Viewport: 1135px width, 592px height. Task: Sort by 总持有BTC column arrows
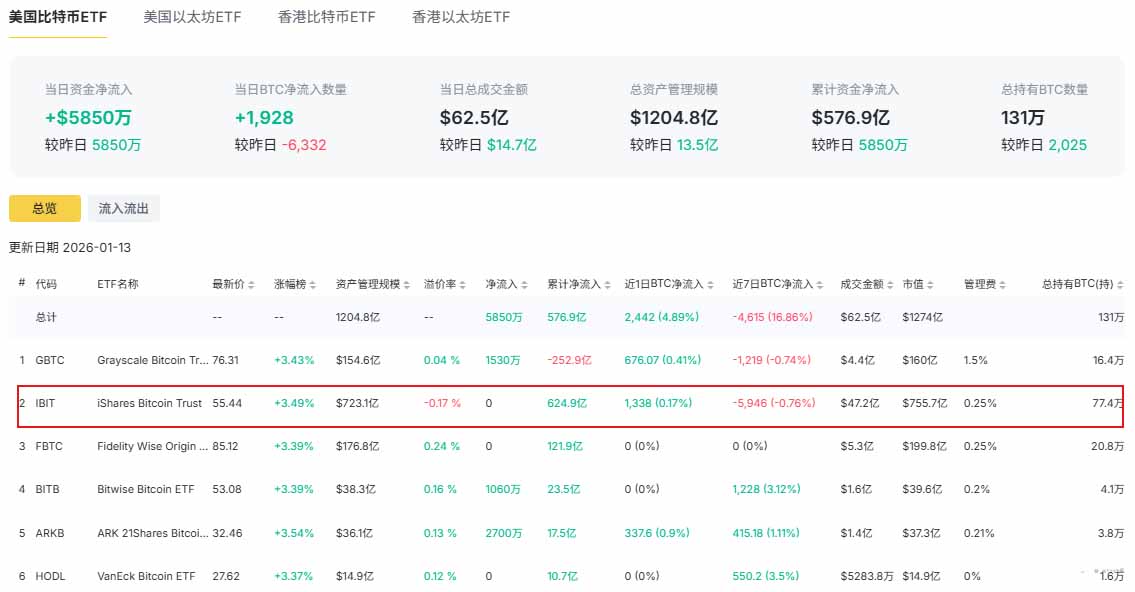(1121, 285)
